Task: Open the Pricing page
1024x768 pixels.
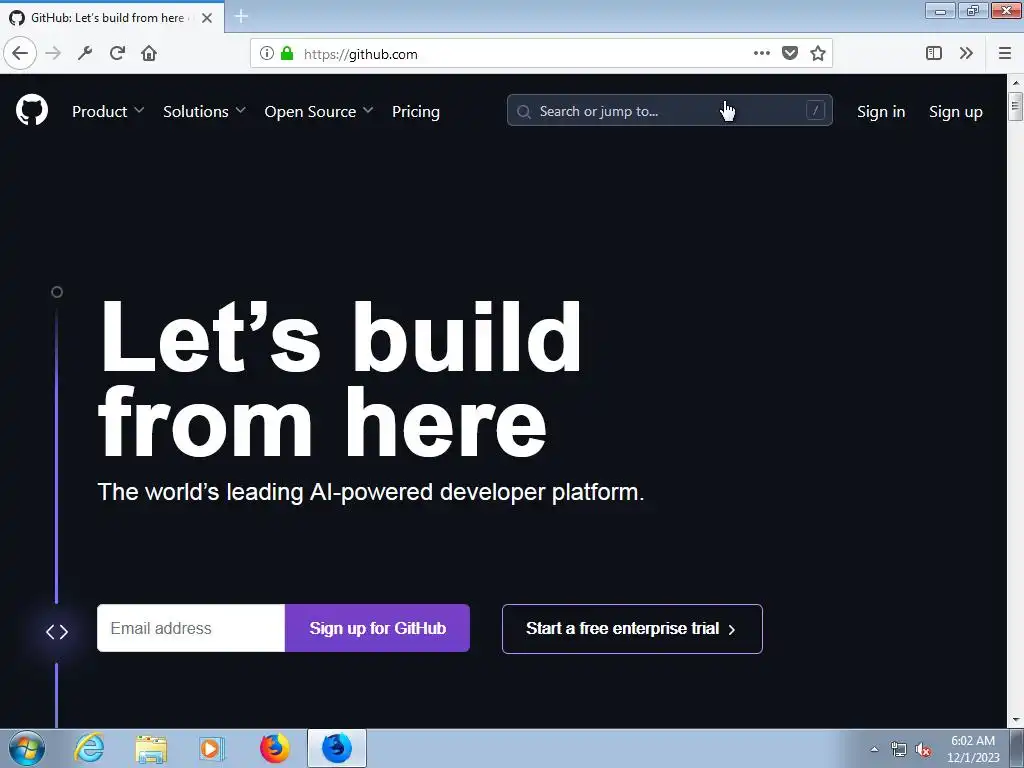Action: [415, 112]
